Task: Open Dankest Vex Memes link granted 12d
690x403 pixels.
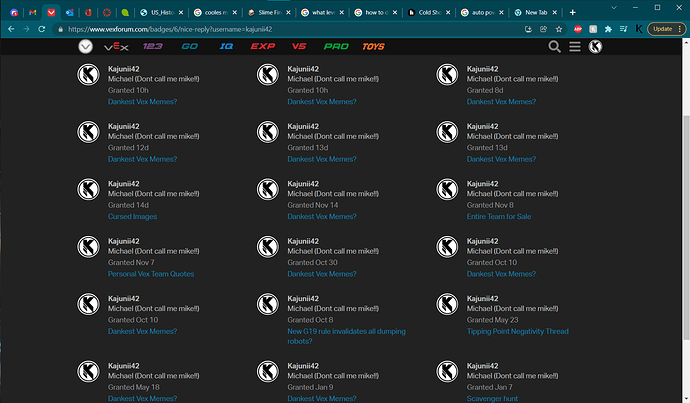Action: tap(143, 159)
